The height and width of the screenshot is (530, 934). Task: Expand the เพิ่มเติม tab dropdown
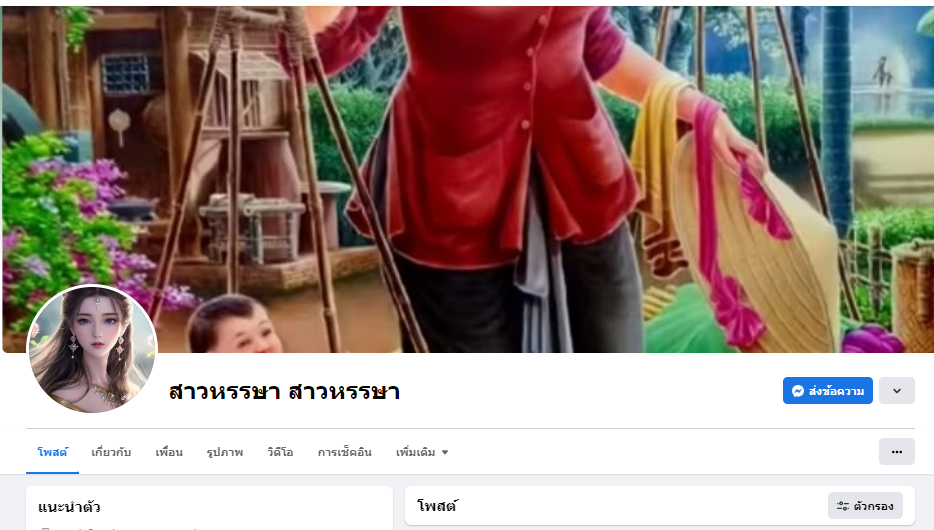click(422, 452)
